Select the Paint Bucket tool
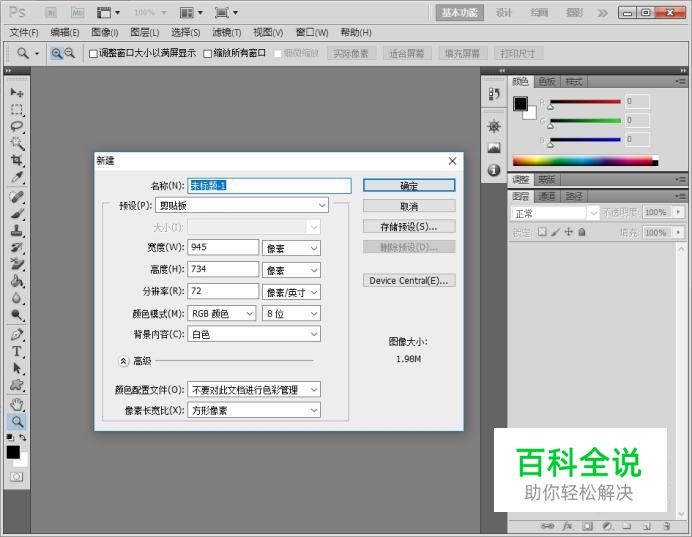The width and height of the screenshot is (692, 537). [17, 281]
